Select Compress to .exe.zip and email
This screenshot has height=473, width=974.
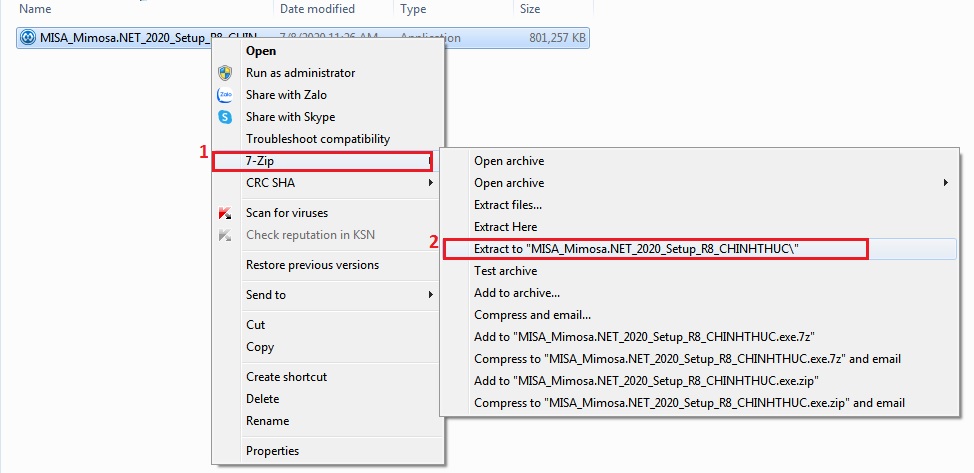(x=690, y=403)
